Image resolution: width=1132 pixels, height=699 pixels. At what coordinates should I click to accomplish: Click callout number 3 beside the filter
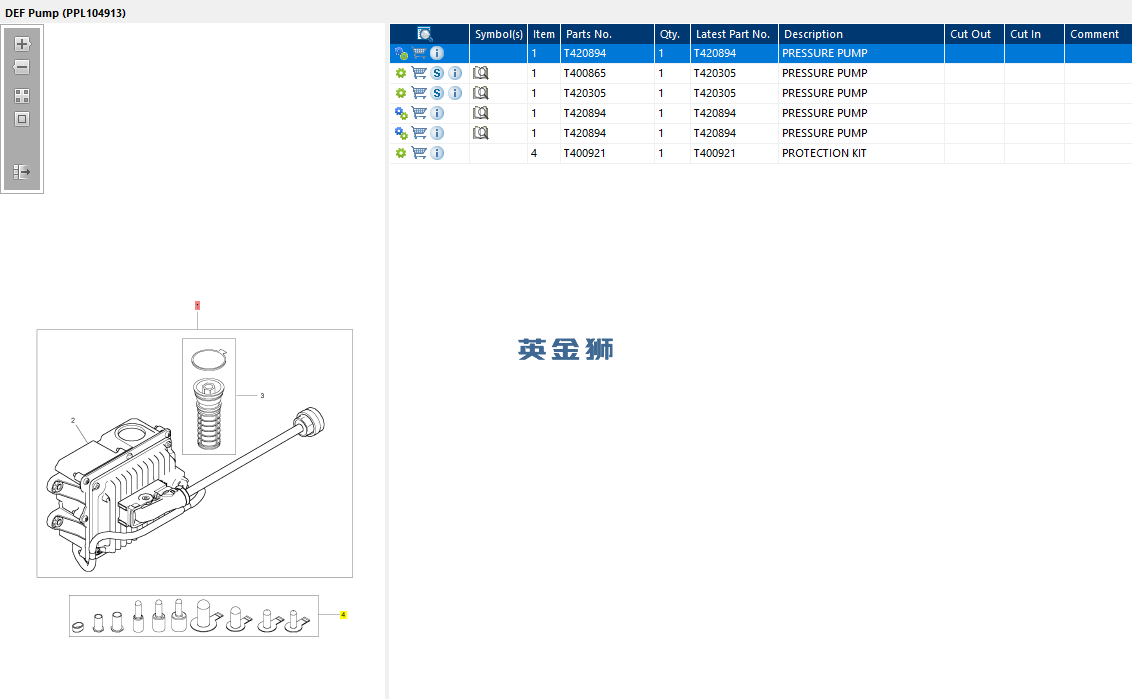pos(262,396)
